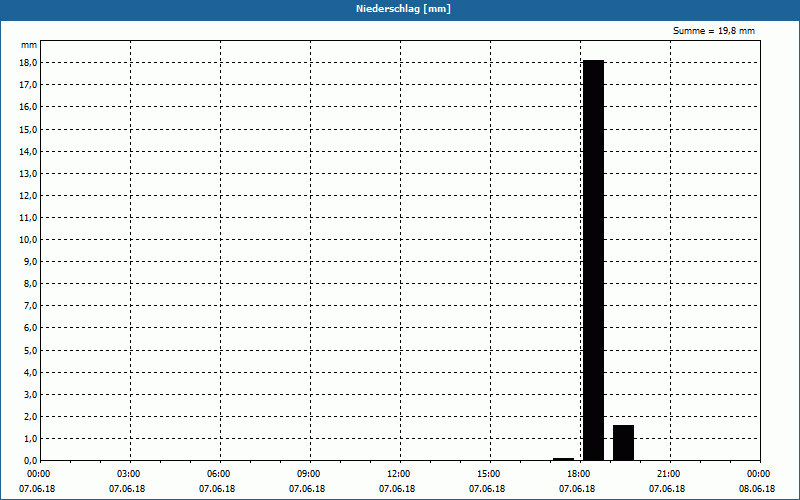The width and height of the screenshot is (800, 500).
Task: Click the 03:00 time axis label
Action: [x=129, y=474]
